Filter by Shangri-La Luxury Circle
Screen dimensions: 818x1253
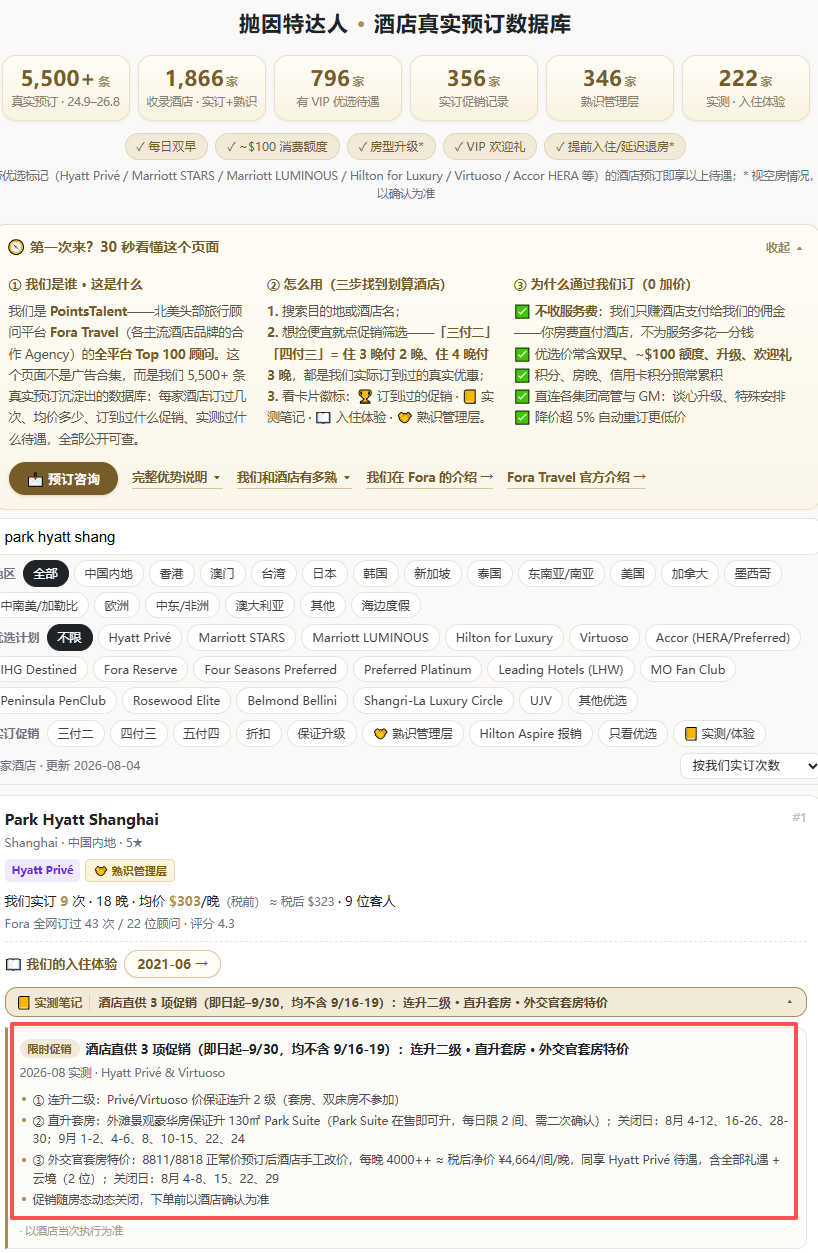coord(433,701)
